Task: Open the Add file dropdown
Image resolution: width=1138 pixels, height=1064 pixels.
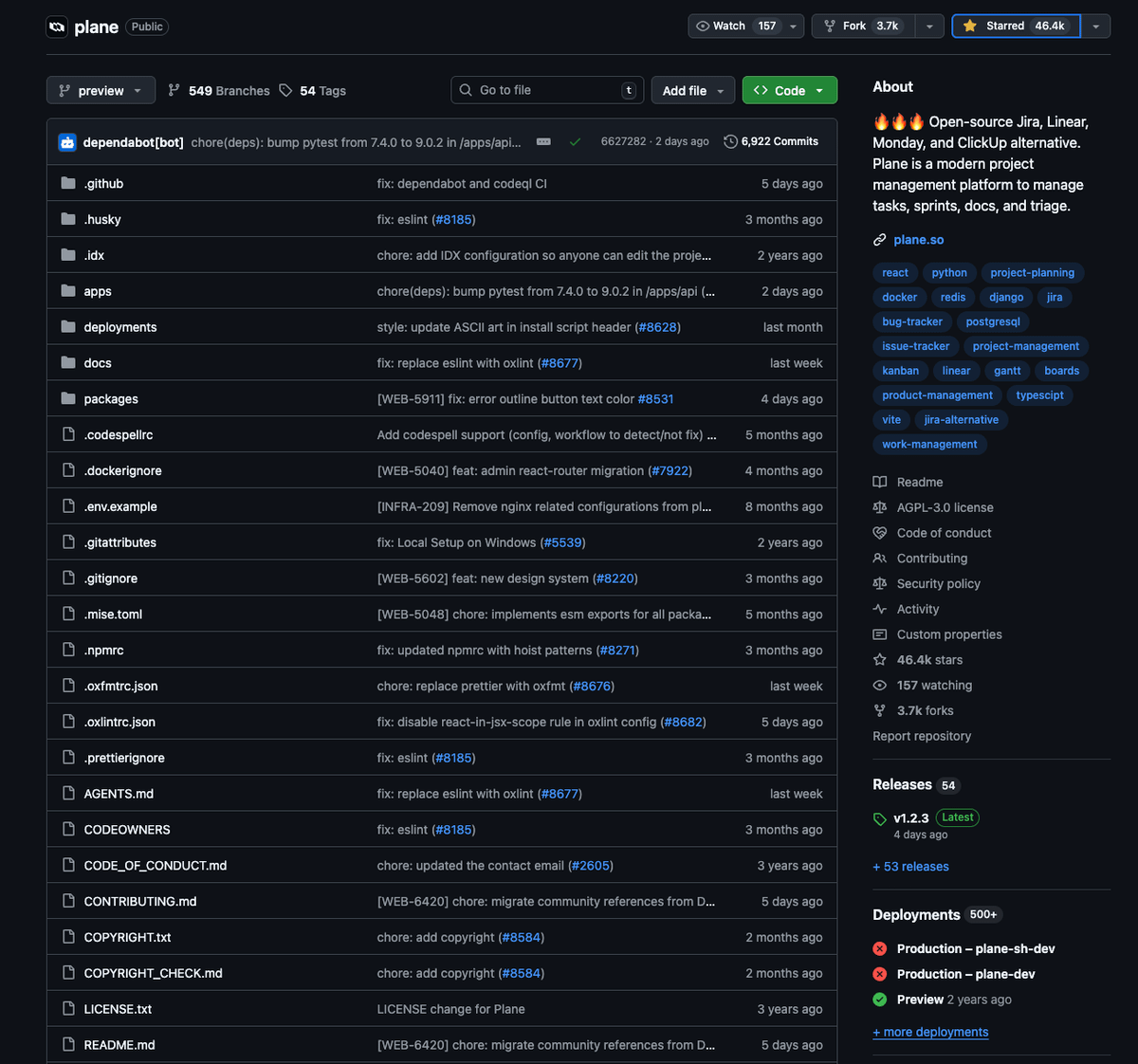Action: tap(693, 90)
